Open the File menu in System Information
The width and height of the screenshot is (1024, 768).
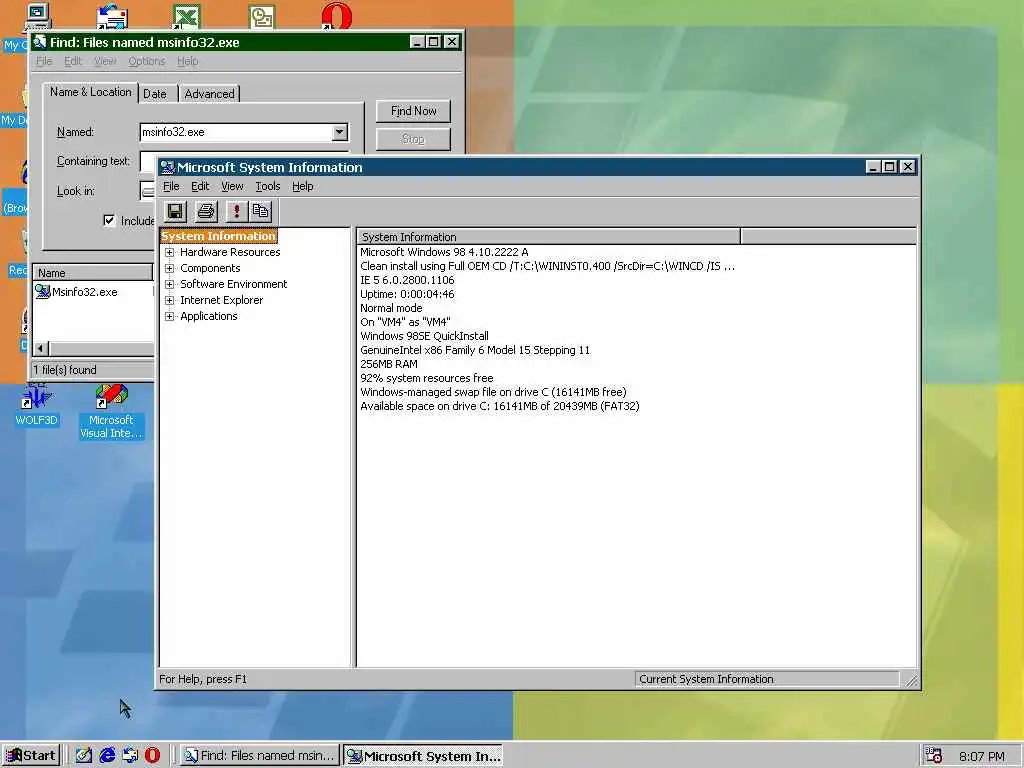pos(171,186)
